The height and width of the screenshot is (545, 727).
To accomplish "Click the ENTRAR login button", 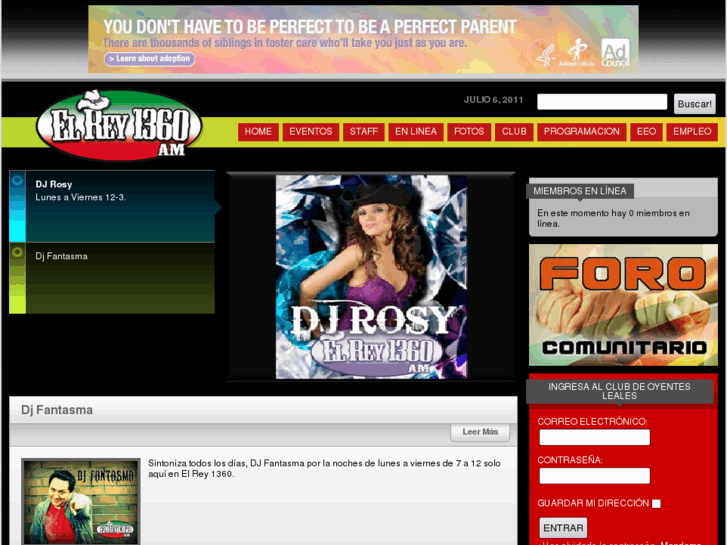I will pos(563,528).
